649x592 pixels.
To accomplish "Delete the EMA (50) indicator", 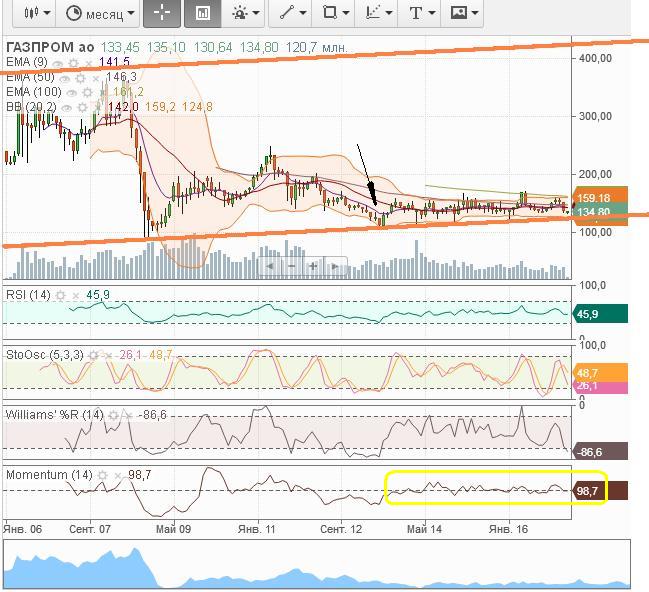I will tap(96, 79).
